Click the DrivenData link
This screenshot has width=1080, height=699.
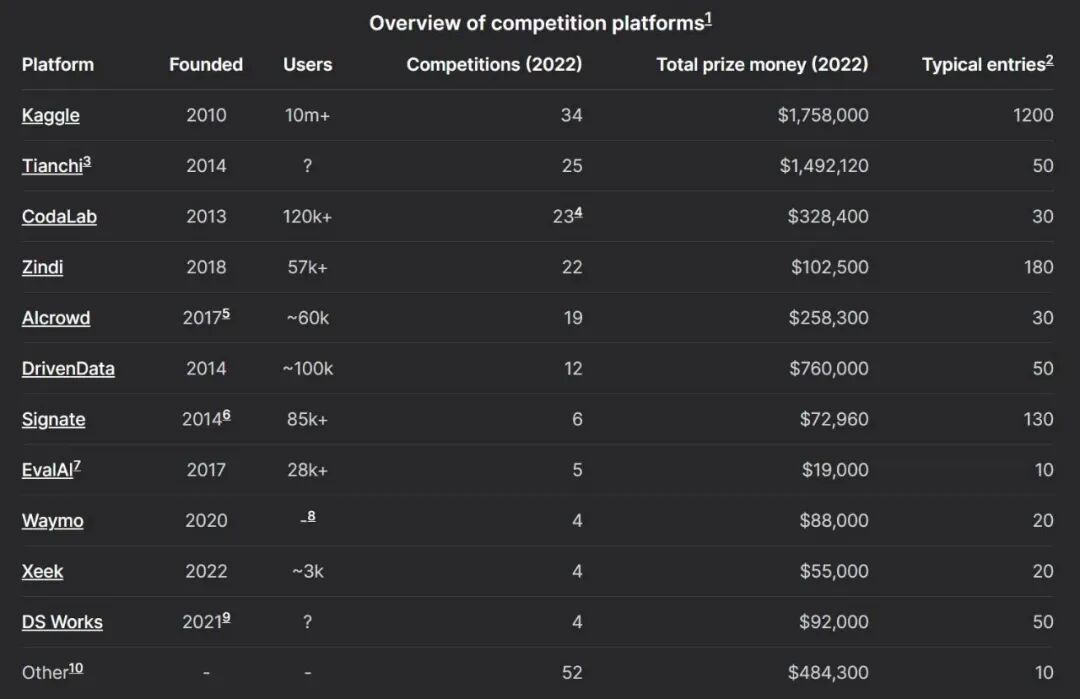click(68, 368)
